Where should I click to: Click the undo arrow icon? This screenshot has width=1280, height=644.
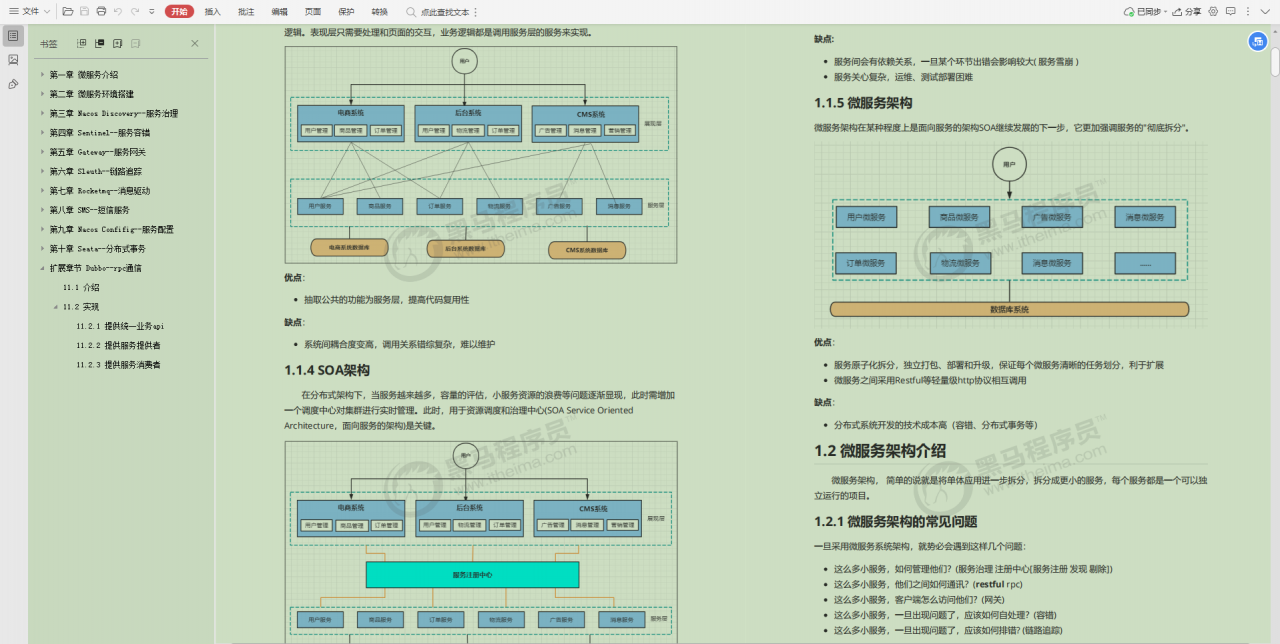[118, 11]
